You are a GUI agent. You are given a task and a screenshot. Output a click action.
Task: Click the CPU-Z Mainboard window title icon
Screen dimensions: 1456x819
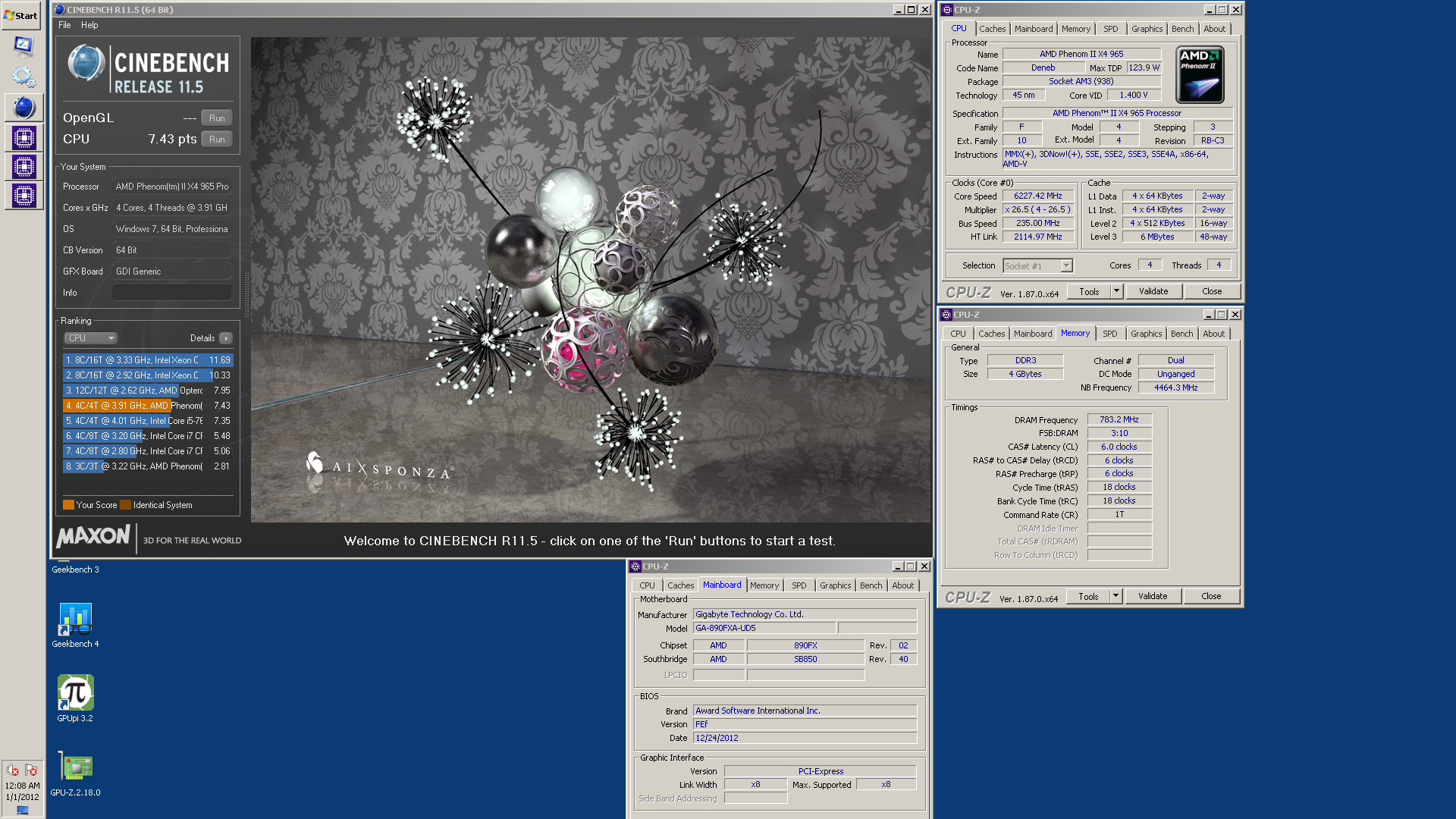[635, 566]
